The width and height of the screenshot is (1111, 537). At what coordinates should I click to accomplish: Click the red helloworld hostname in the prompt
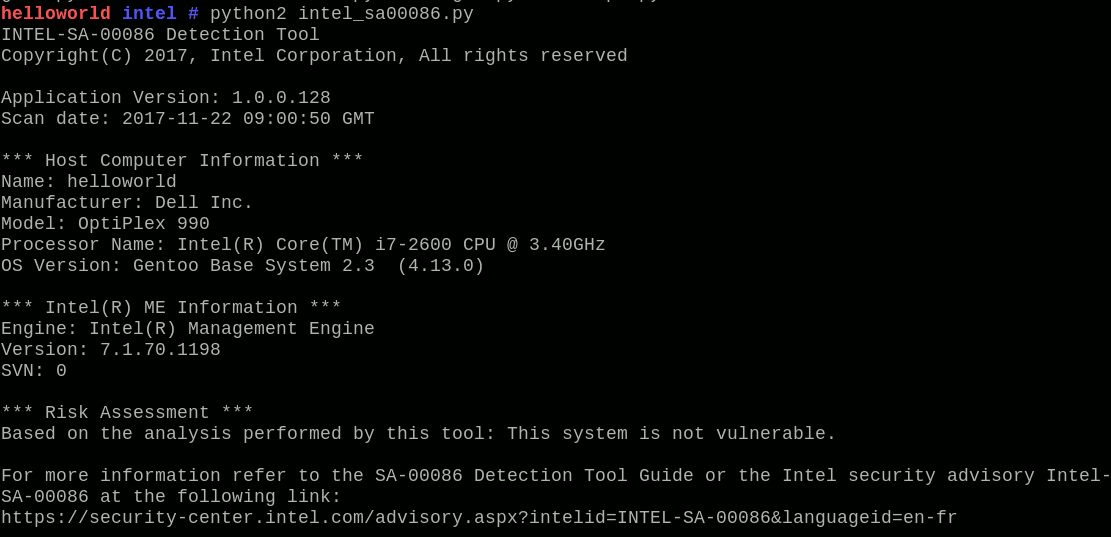(x=55, y=14)
